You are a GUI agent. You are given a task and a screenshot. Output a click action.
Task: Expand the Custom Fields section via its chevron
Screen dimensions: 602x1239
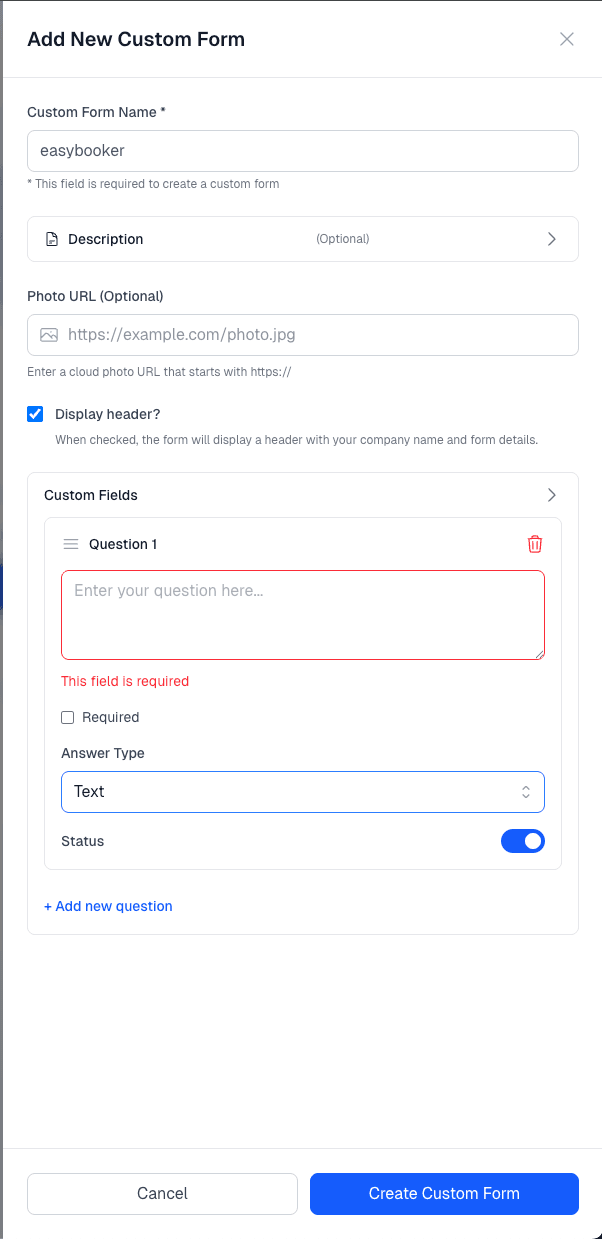(551, 494)
